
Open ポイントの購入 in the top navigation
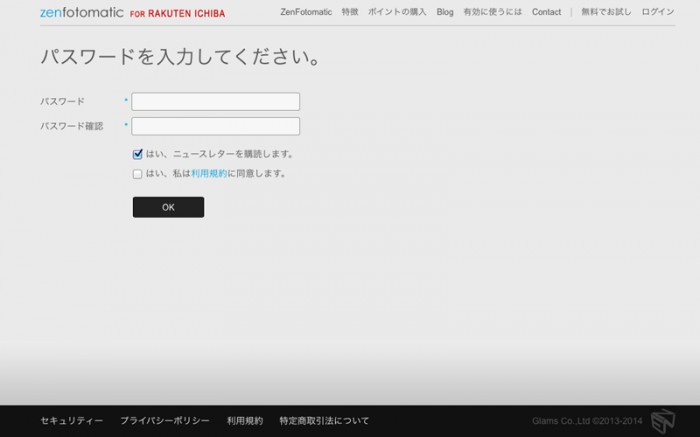(x=397, y=13)
